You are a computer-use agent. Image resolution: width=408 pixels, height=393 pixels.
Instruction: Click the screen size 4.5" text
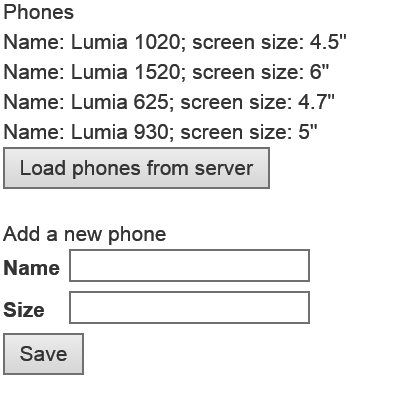pos(269,42)
